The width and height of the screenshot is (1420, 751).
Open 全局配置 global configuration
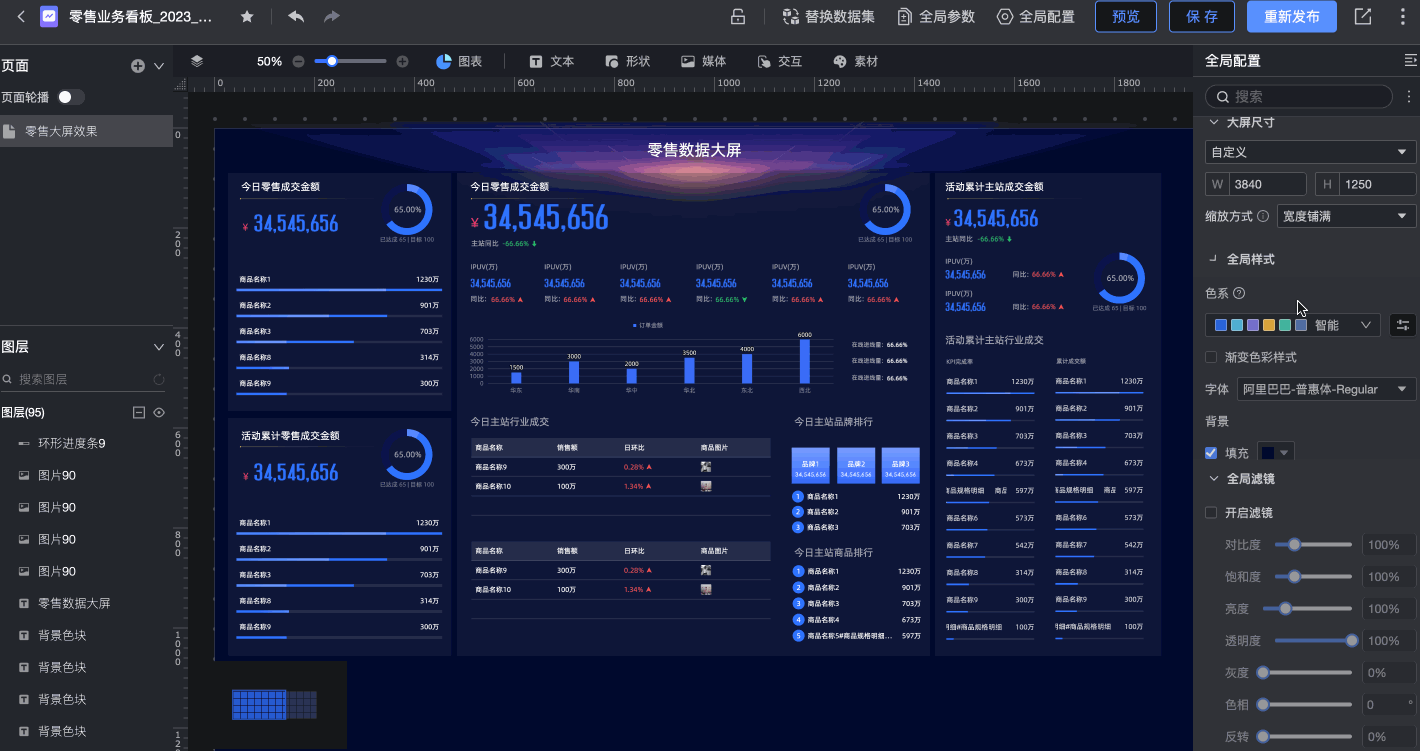[x=1036, y=17]
